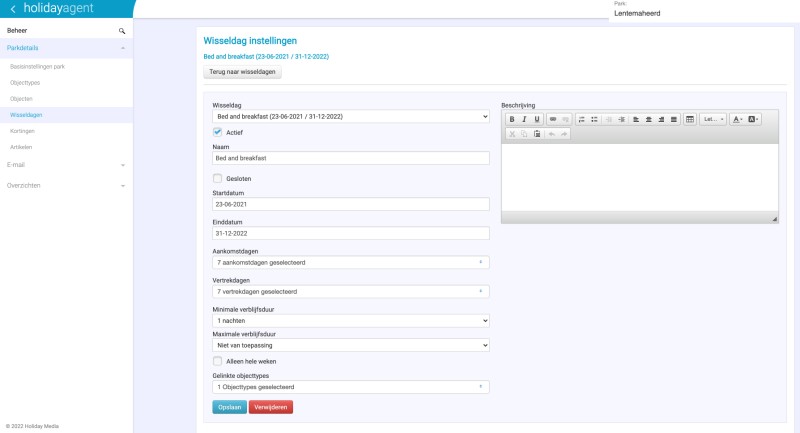Click the Wisseldag instellingen heading

(x=250, y=41)
